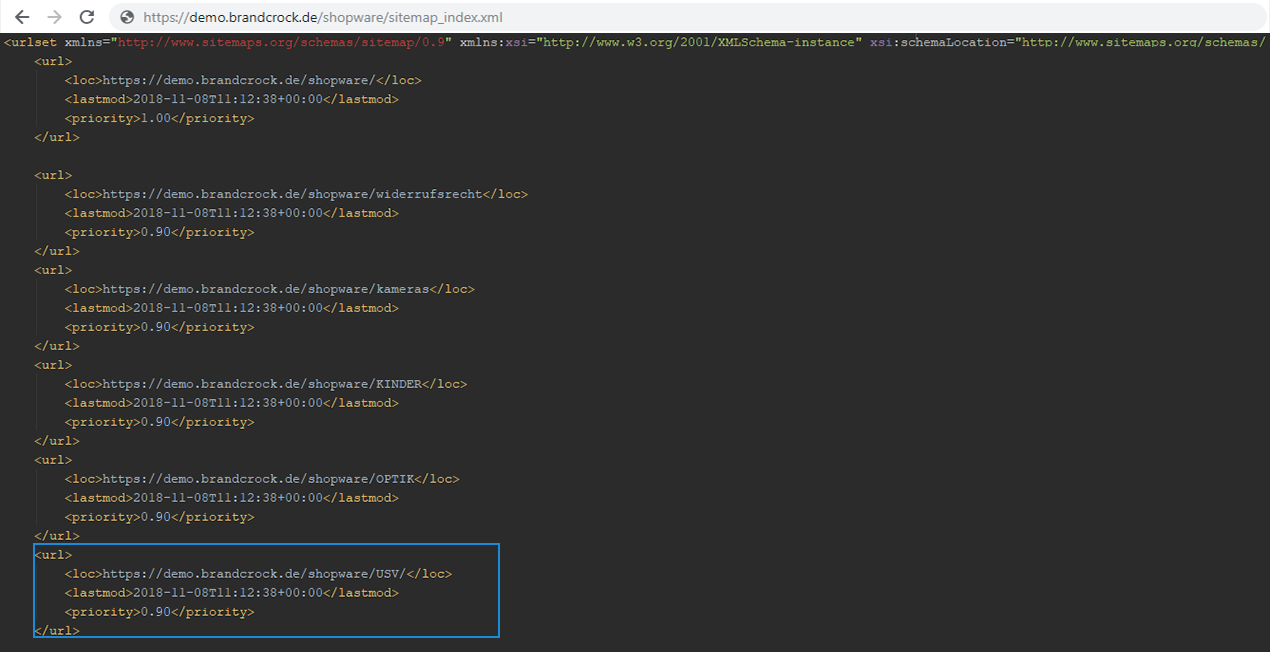The height and width of the screenshot is (652, 1270).
Task: Select the priority 1.00 line
Action: pos(160,118)
